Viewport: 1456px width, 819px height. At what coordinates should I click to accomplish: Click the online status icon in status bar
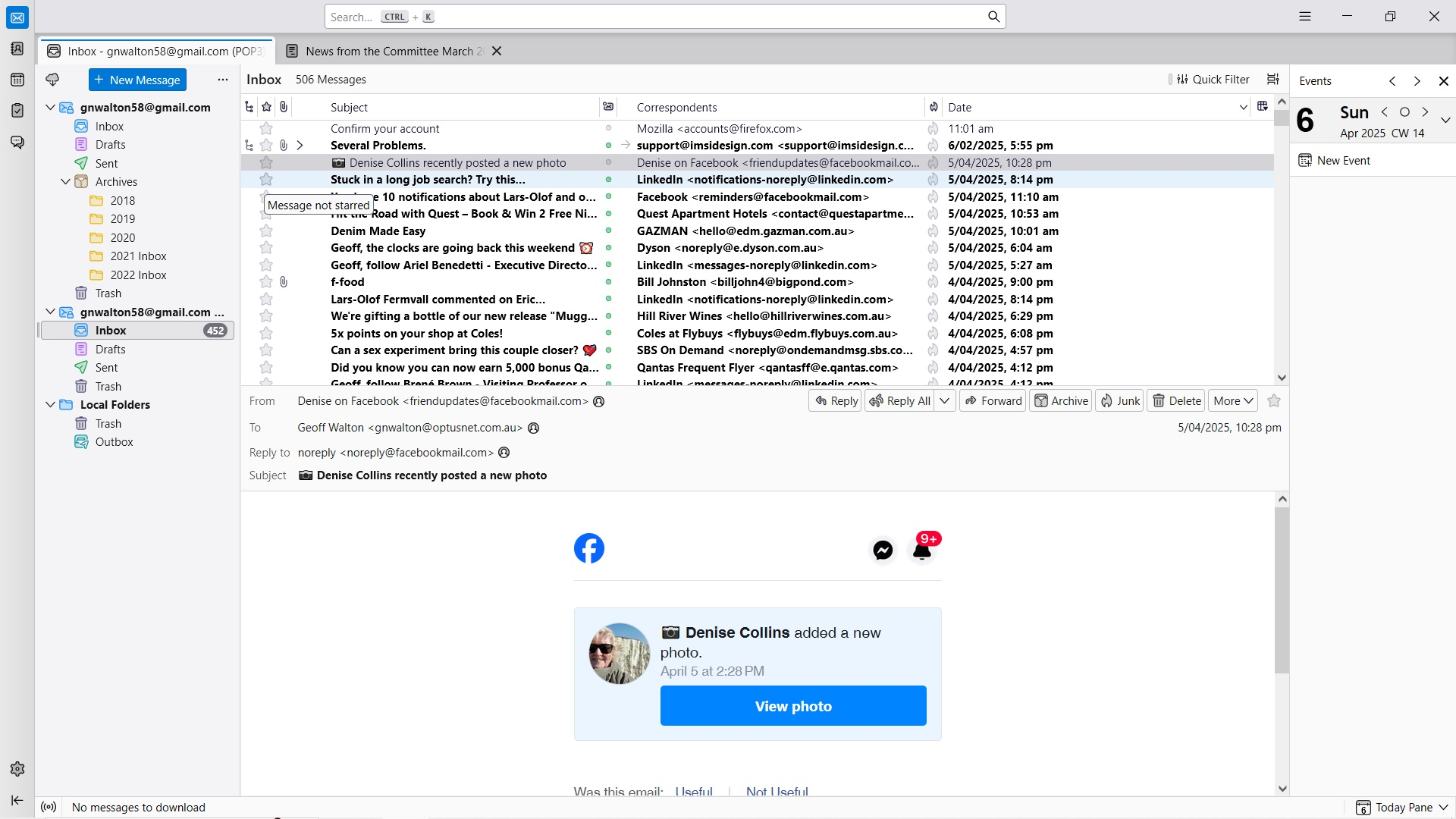coord(49,807)
